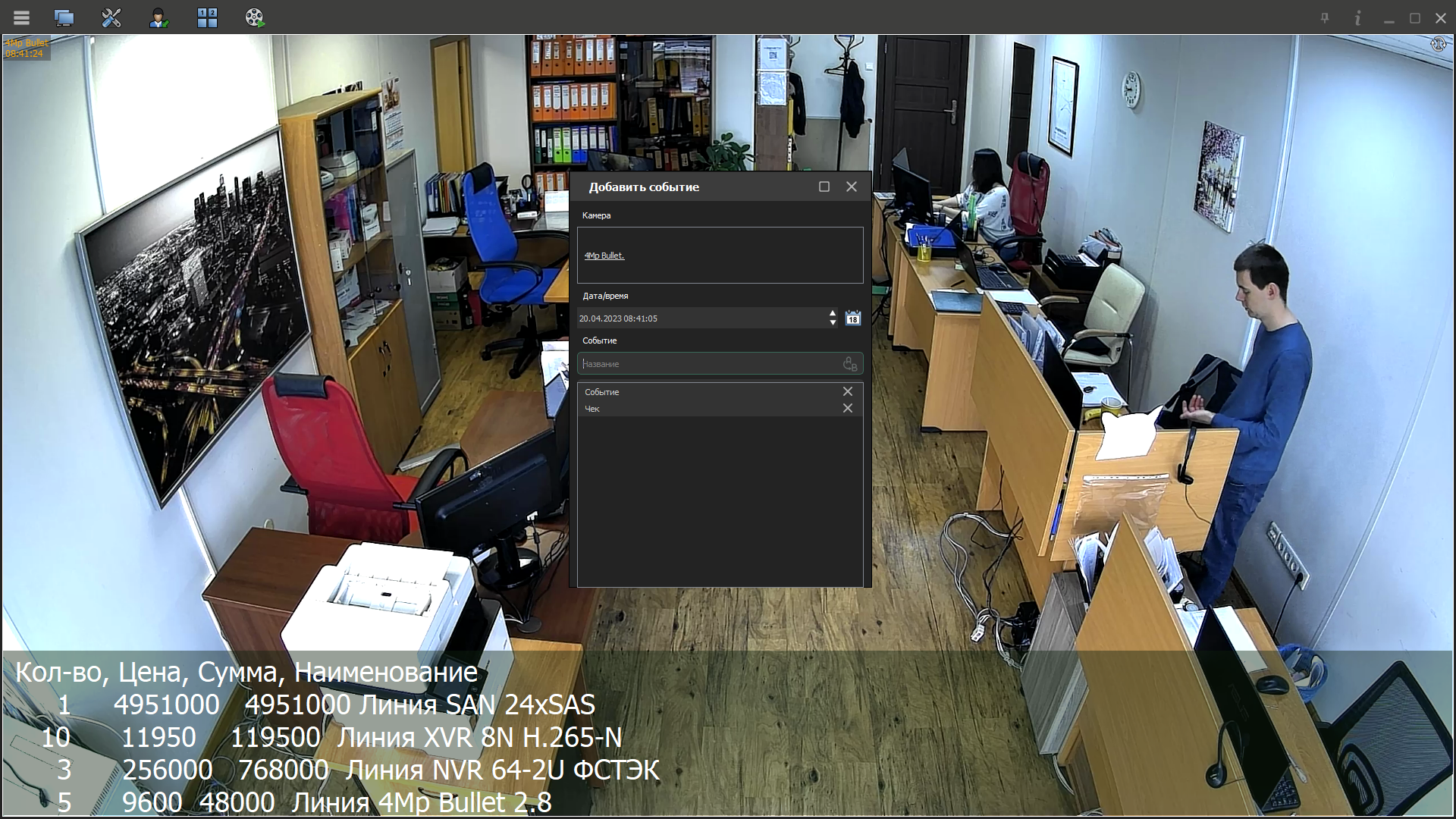Open settings via wrench and screwdriver icon
The height and width of the screenshot is (819, 1456).
111,17
